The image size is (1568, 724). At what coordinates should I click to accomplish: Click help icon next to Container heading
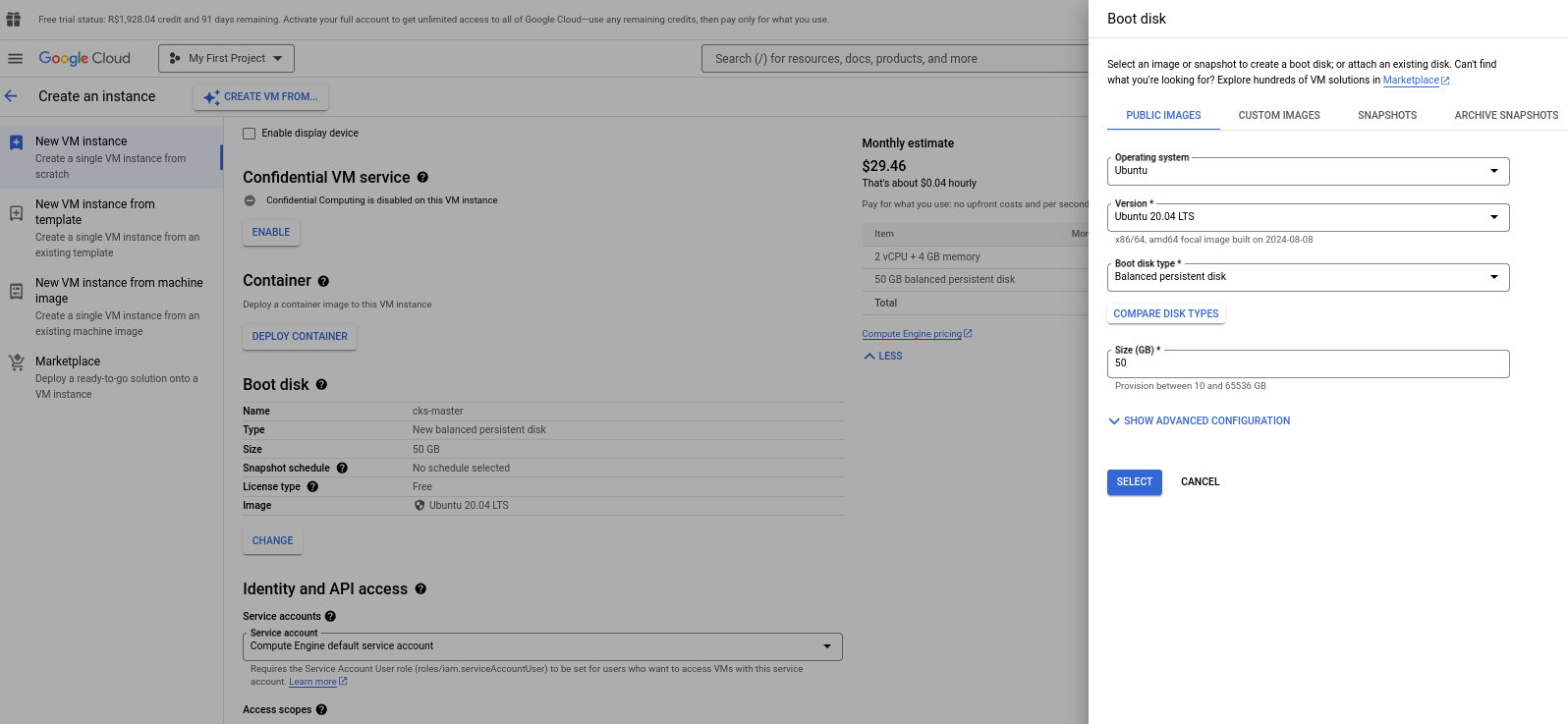[x=323, y=282]
